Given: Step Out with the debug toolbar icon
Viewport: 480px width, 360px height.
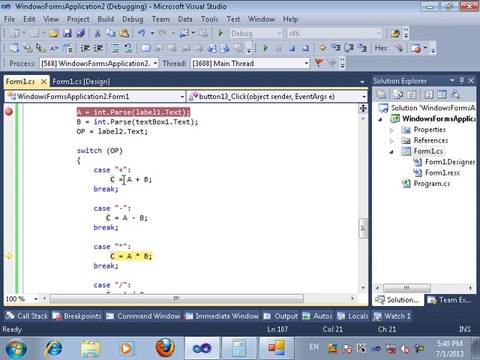Looking at the screenshot, I should click(x=362, y=48).
